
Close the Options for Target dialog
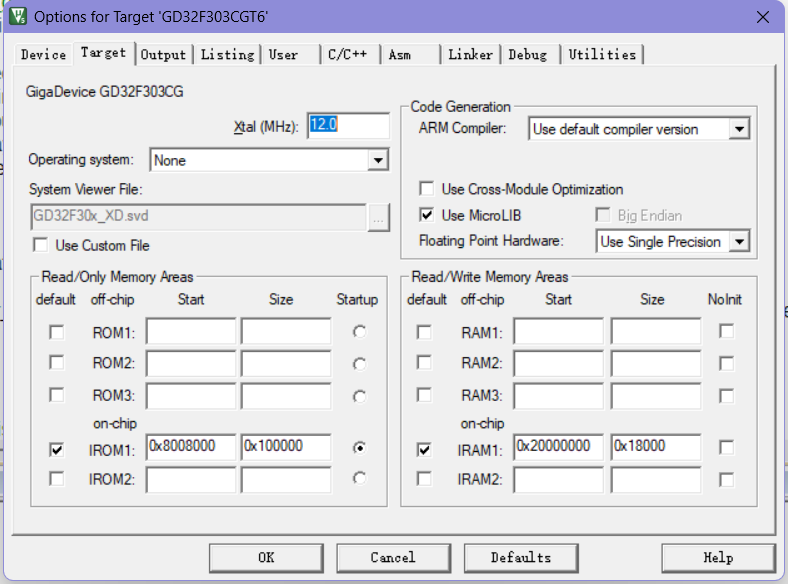click(x=762, y=17)
